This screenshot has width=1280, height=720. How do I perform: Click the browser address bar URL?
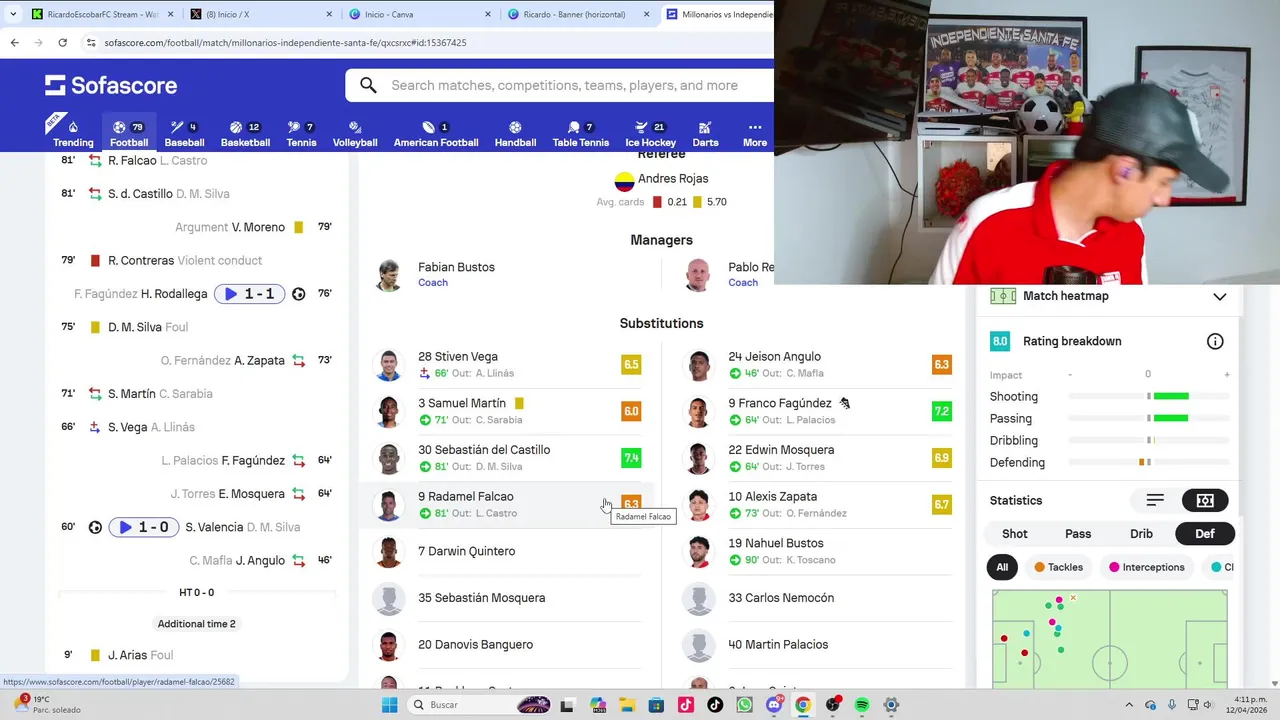(285, 43)
